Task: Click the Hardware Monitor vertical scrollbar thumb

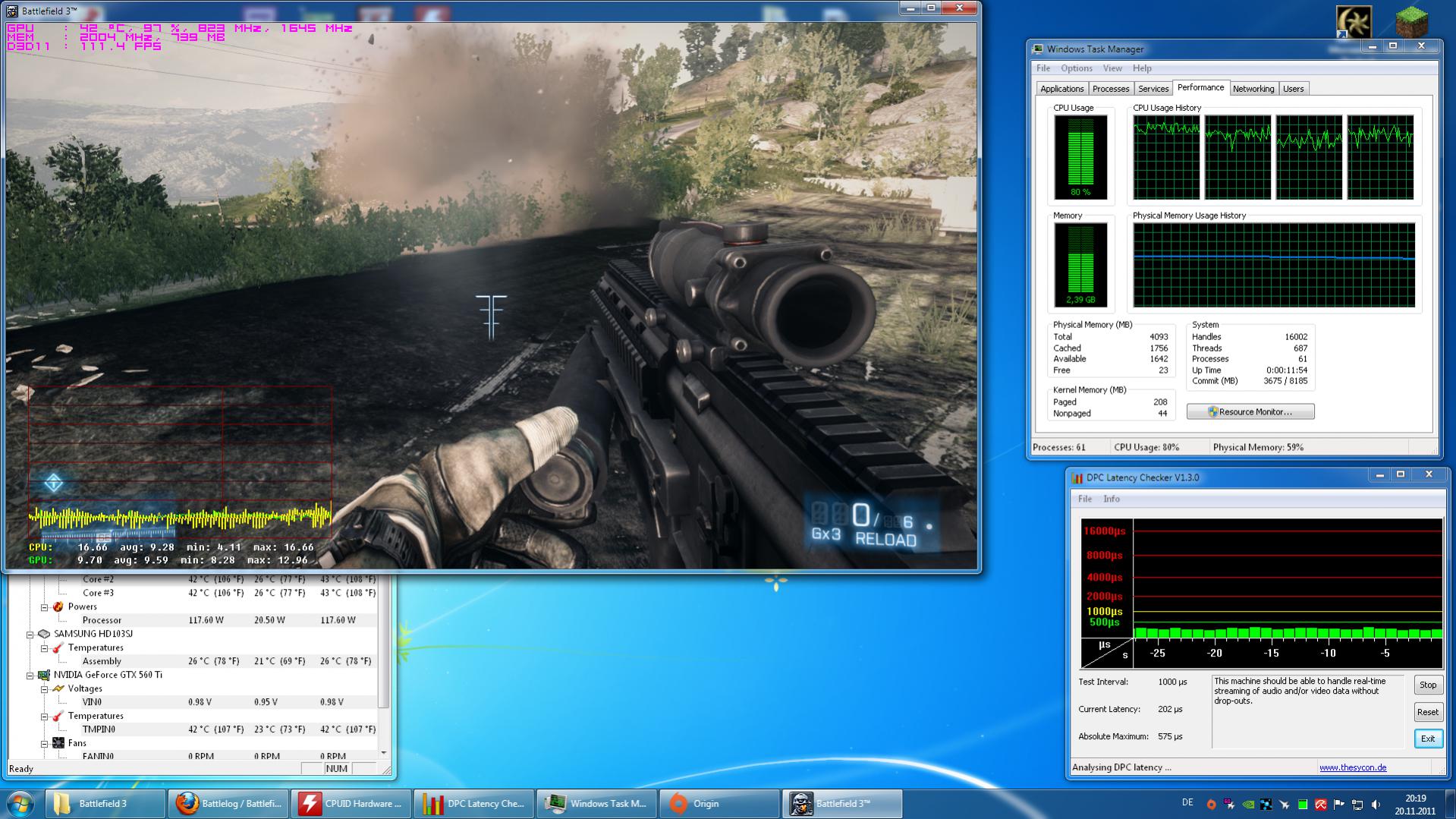Action: 383,643
